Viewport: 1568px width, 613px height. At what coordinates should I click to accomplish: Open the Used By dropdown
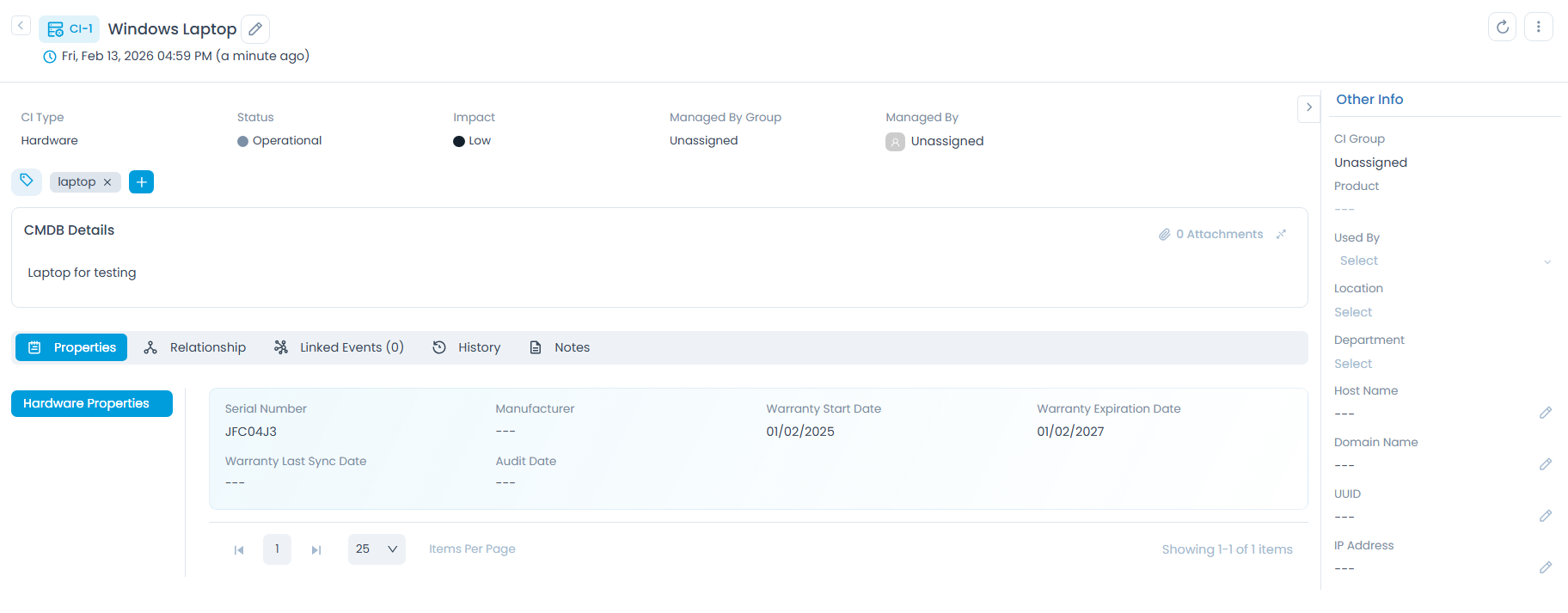pos(1444,261)
